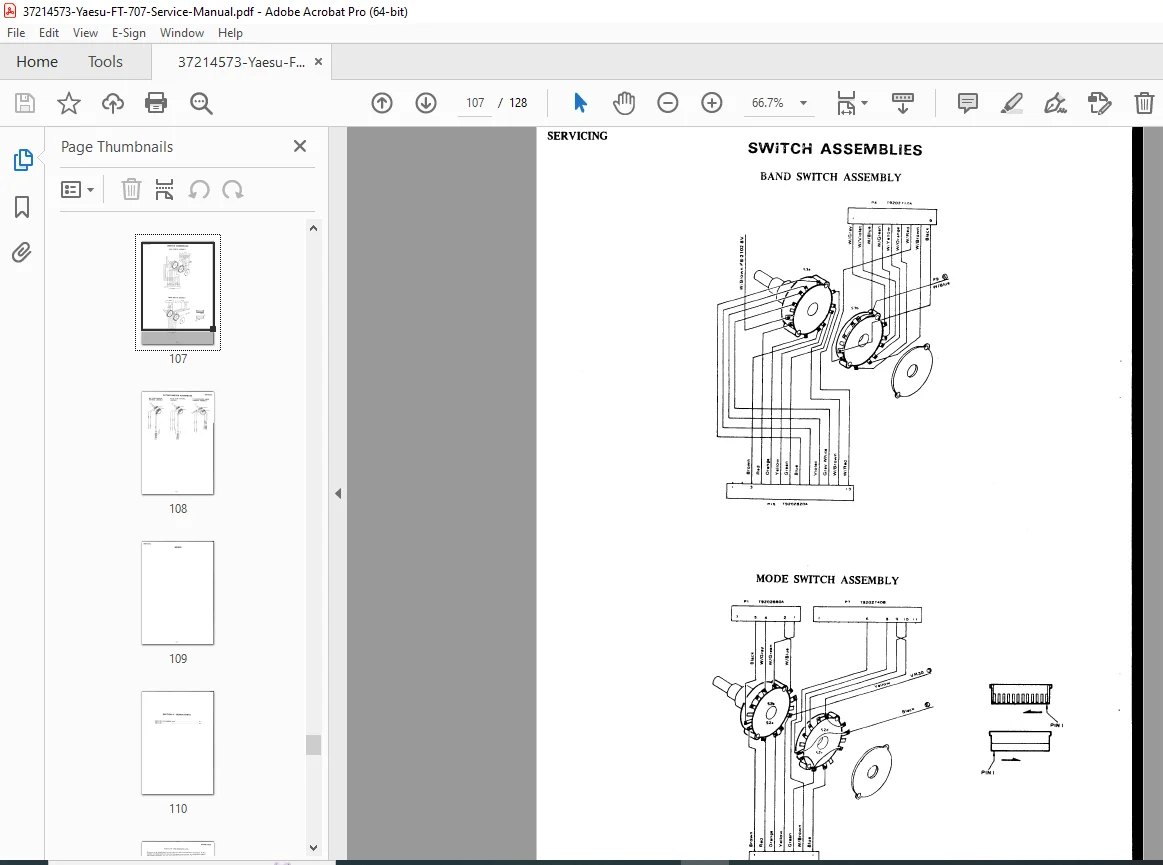Screen dimensions: 1163x865
Task: Open the Edit menu
Action: coord(49,33)
